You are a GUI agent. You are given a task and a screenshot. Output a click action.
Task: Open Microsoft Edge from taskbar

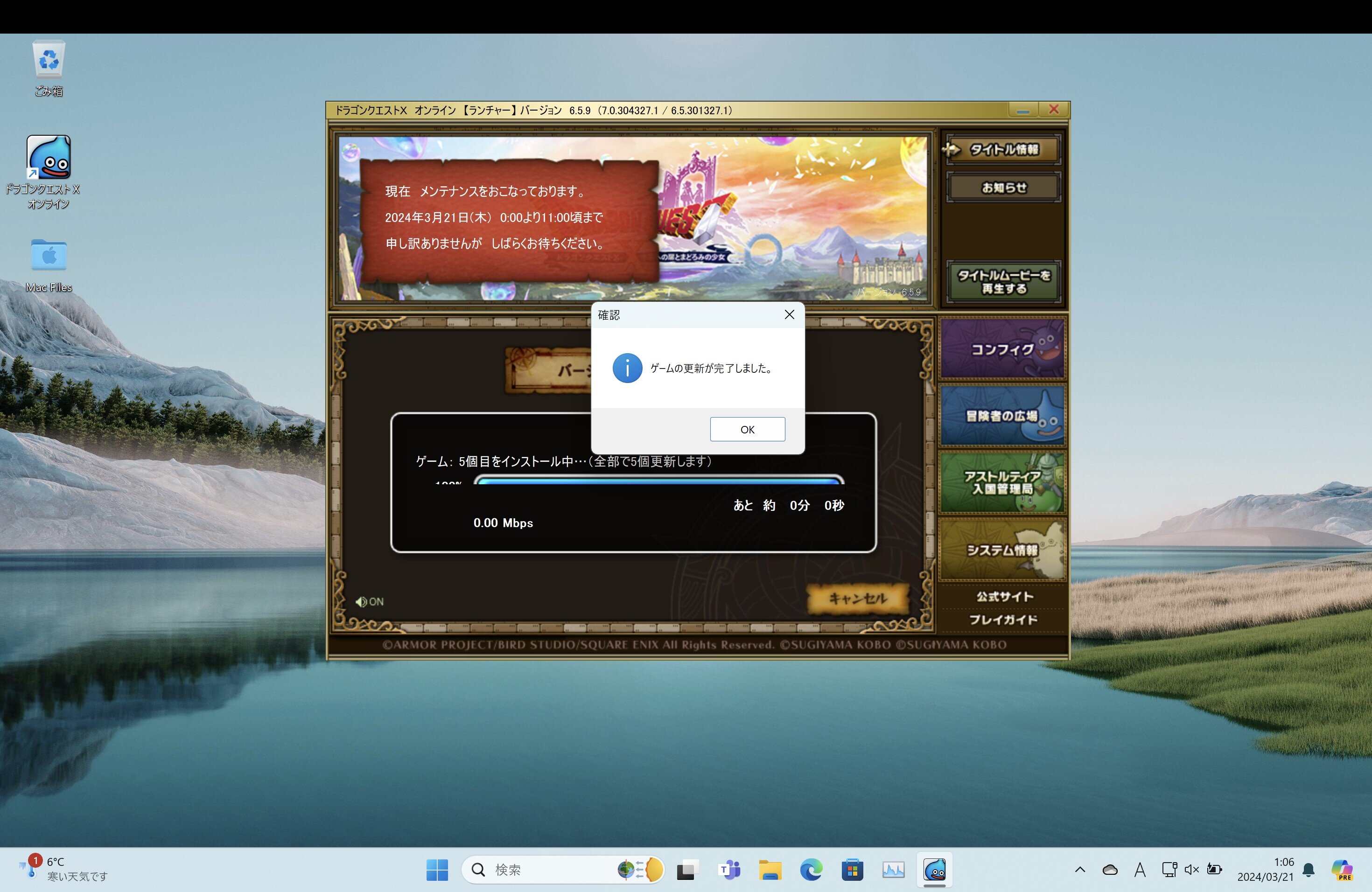[811, 870]
